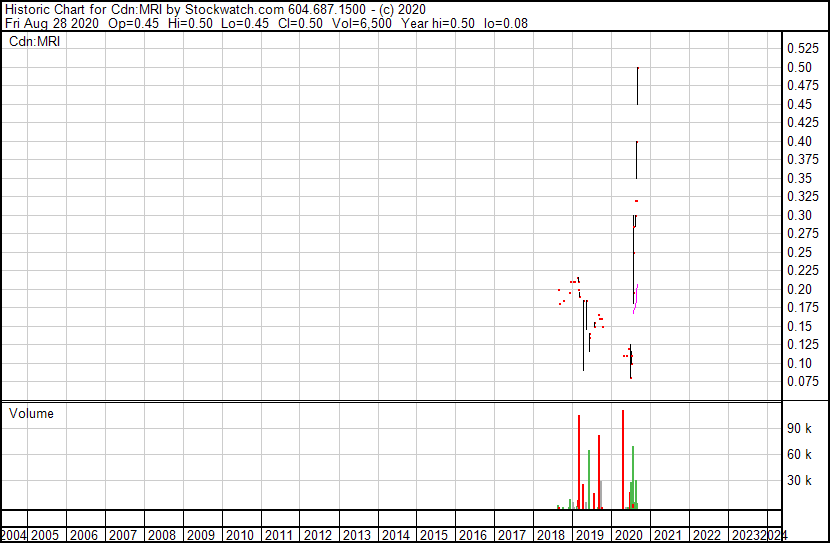Click the 2017 year label on time axis
This screenshot has width=830, height=543.
coord(511,535)
